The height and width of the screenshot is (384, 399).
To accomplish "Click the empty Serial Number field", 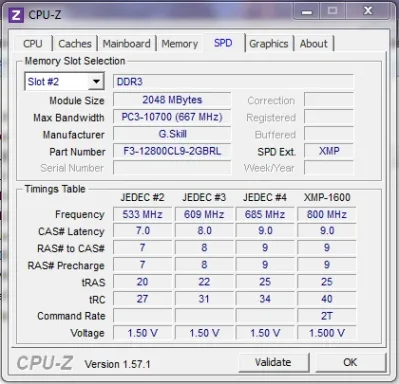I will point(172,168).
